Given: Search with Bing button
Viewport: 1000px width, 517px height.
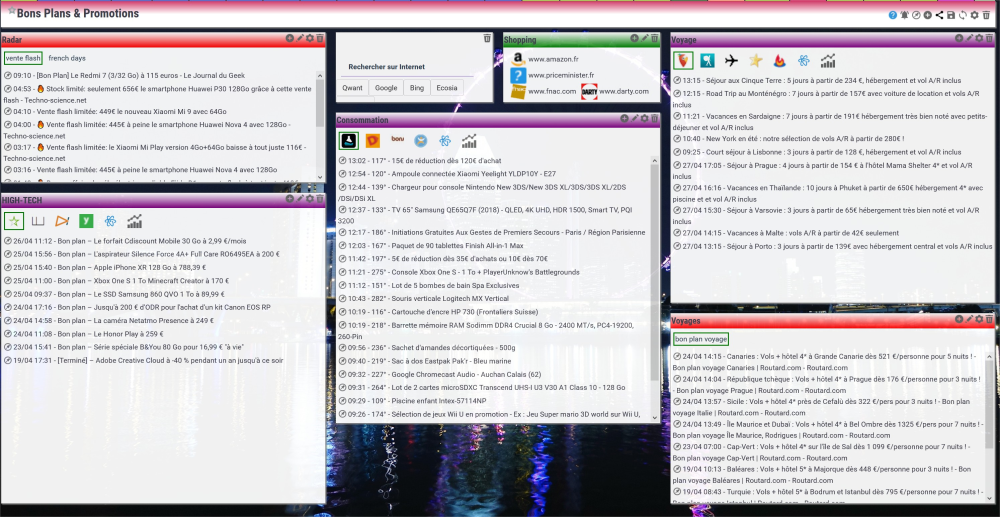Looking at the screenshot, I should 416,88.
